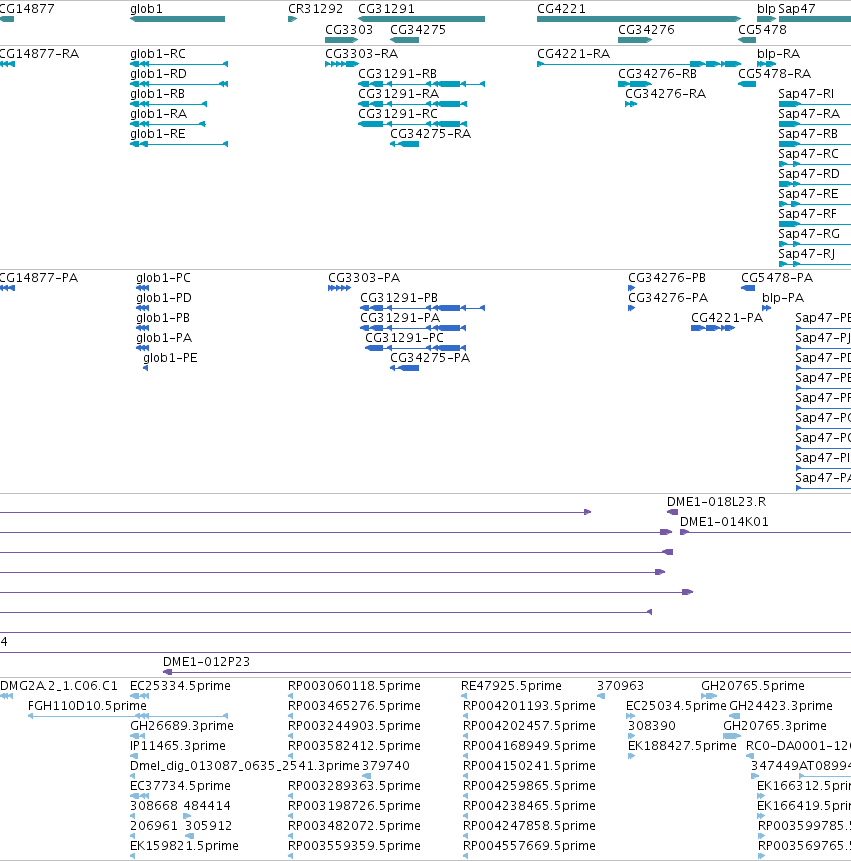Click EST DMG2A.2_1.C06.C1
The height and width of the screenshot is (861, 851).
click(x=59, y=686)
